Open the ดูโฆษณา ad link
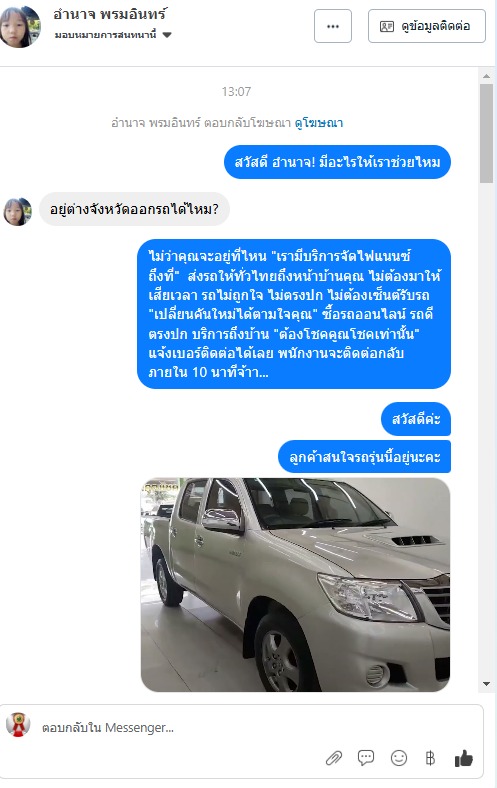This screenshot has height=788, width=497. tap(319, 122)
